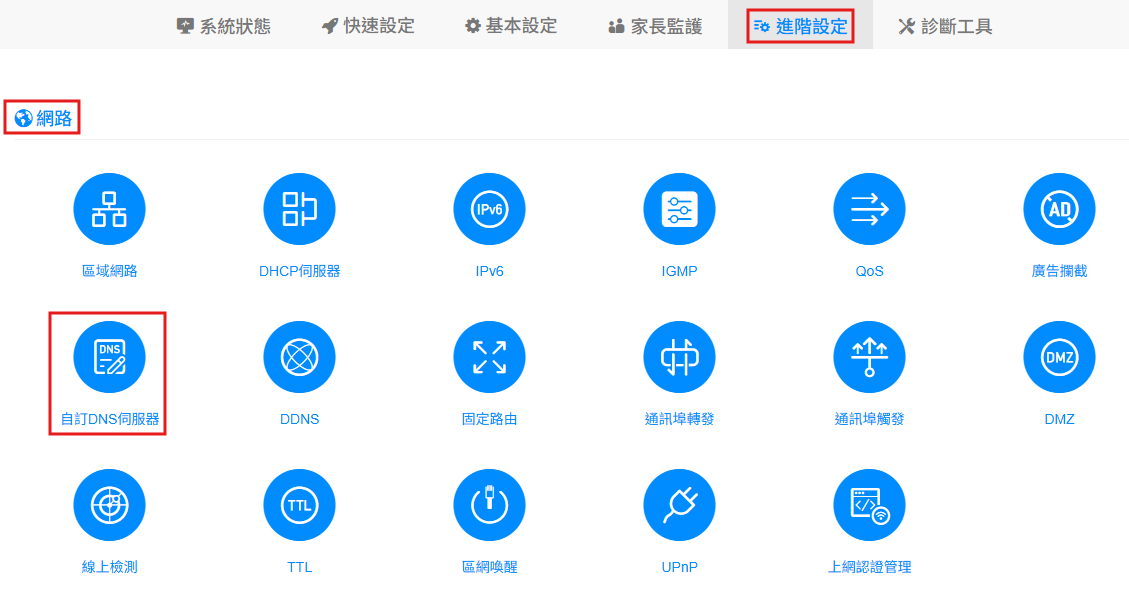The height and width of the screenshot is (609, 1129).
Task: Switch to the 系統狀態 tab
Action: 223,26
